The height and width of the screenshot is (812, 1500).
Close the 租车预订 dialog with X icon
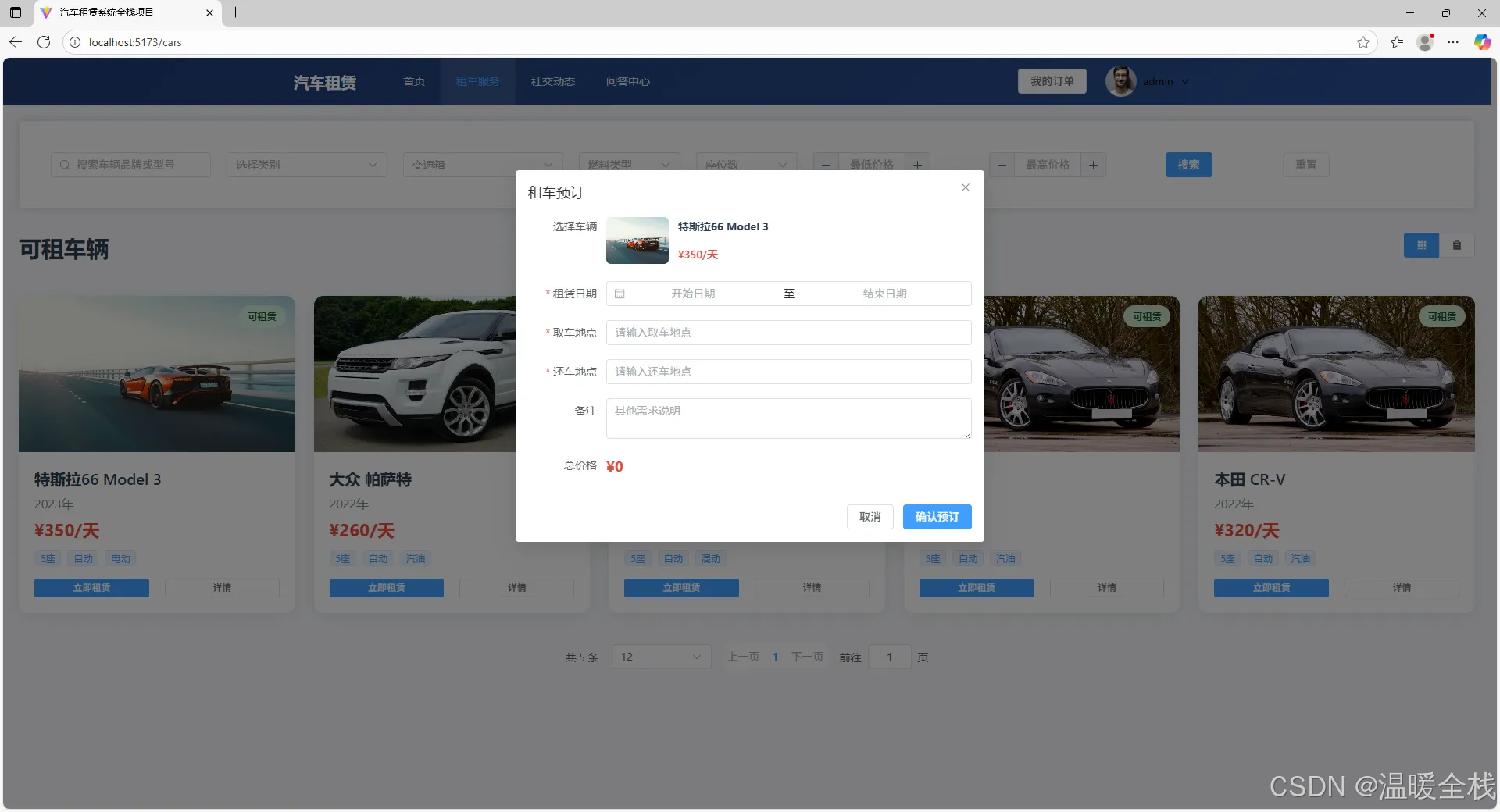tap(966, 187)
